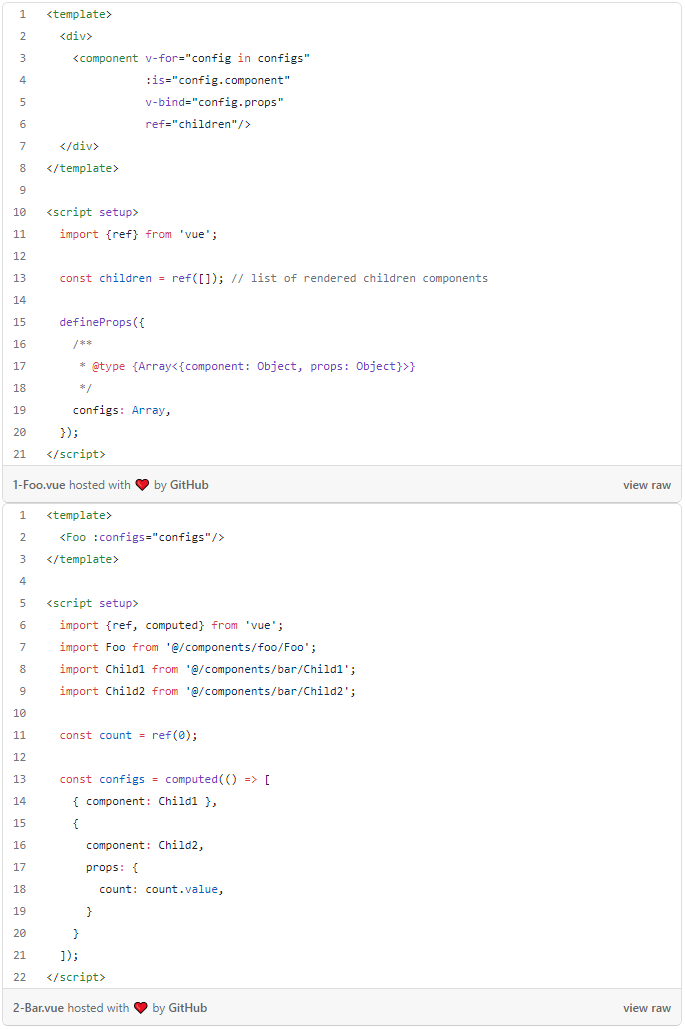Open GitHub link in 1-Foo.vue footer
Image resolution: width=685 pixels, height=1029 pixels.
189,485
